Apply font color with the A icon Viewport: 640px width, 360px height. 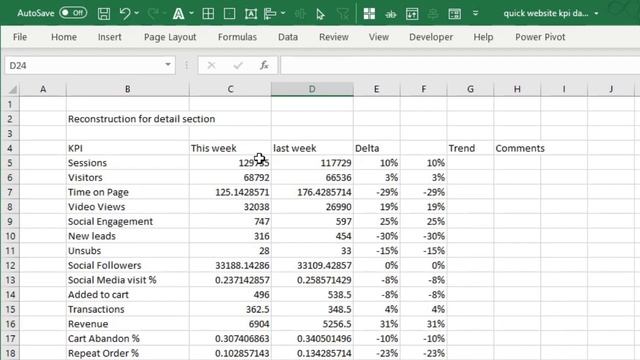[178, 13]
